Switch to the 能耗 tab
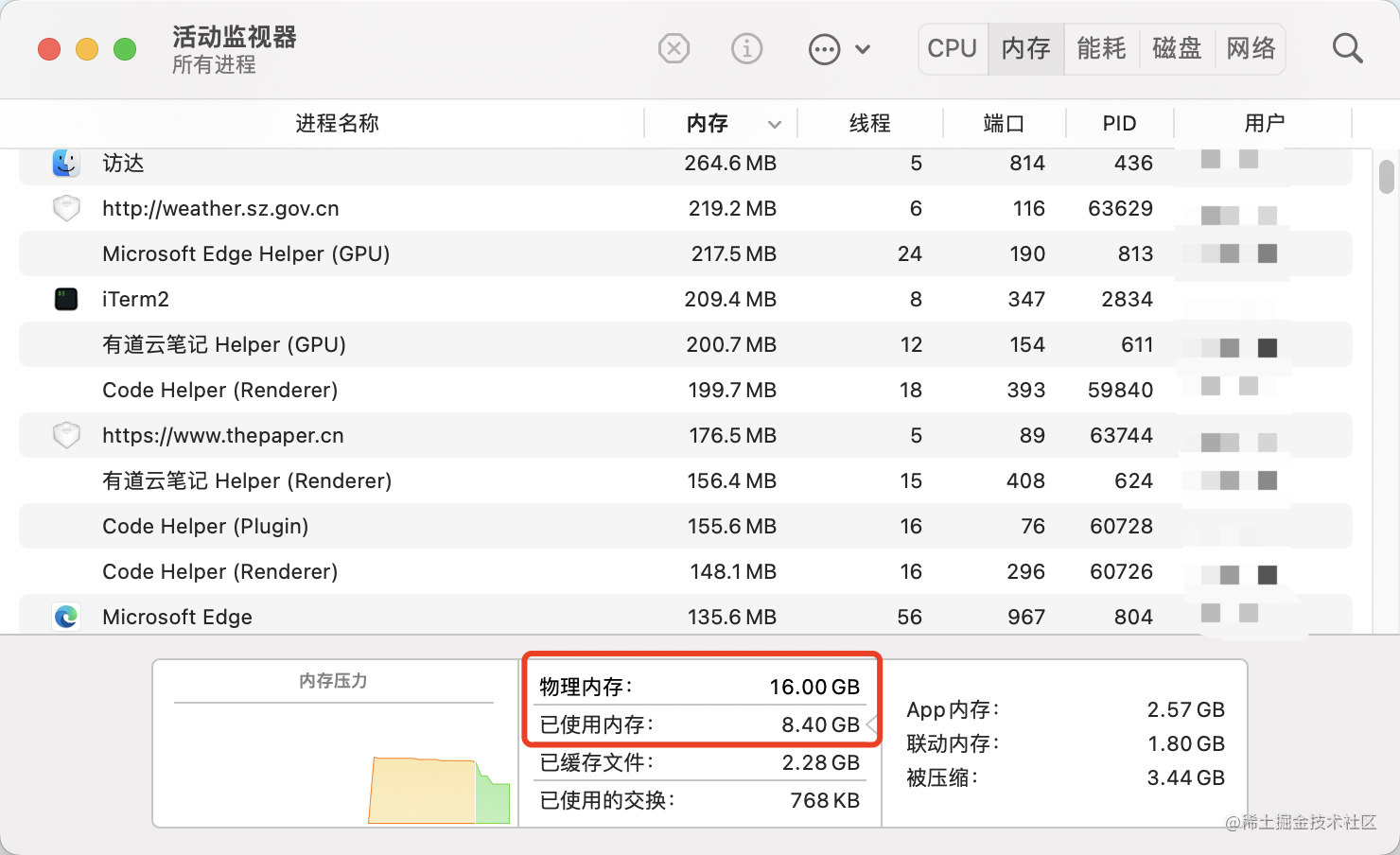This screenshot has width=1400, height=855. pyautogui.click(x=1102, y=48)
